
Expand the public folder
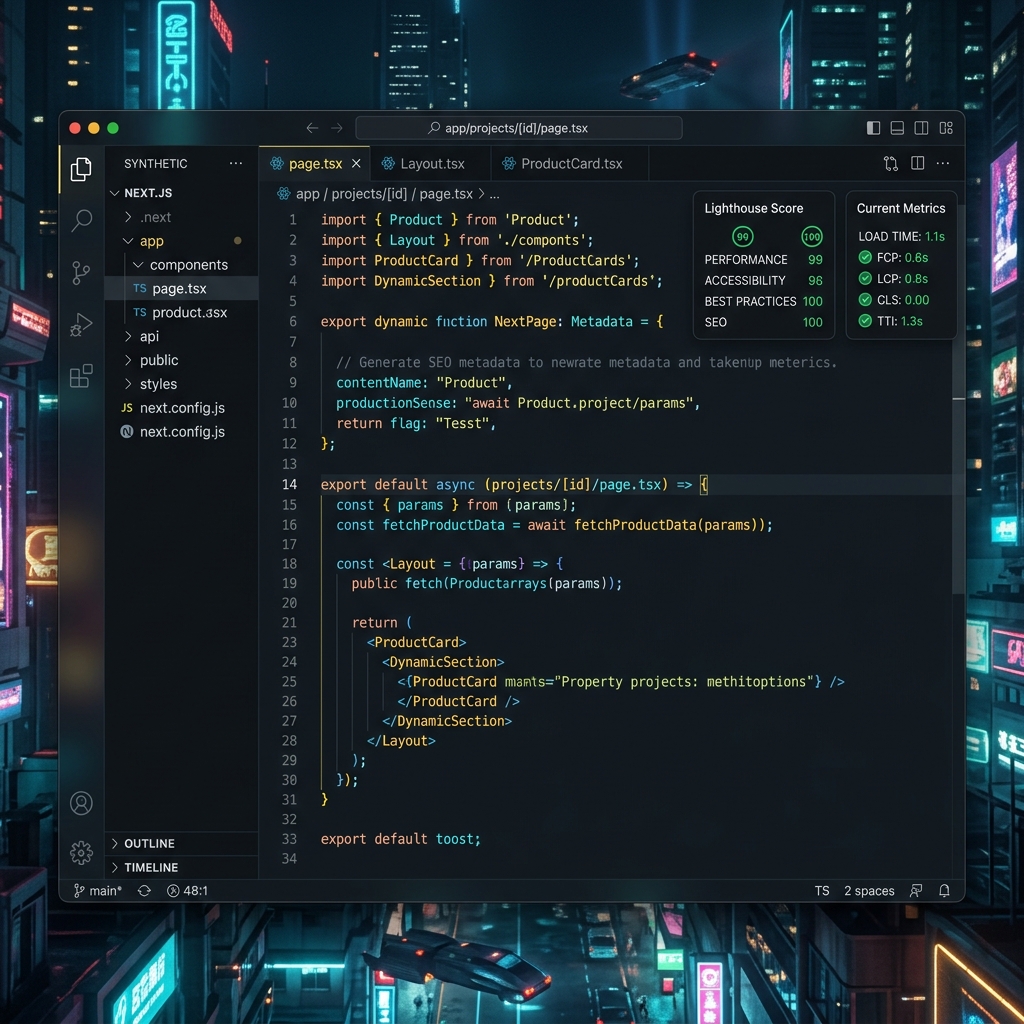coord(128,360)
